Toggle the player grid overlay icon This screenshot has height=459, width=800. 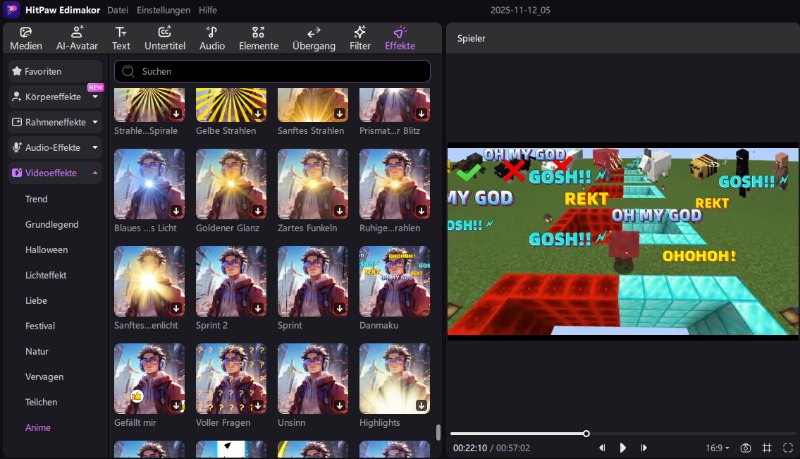(766, 448)
